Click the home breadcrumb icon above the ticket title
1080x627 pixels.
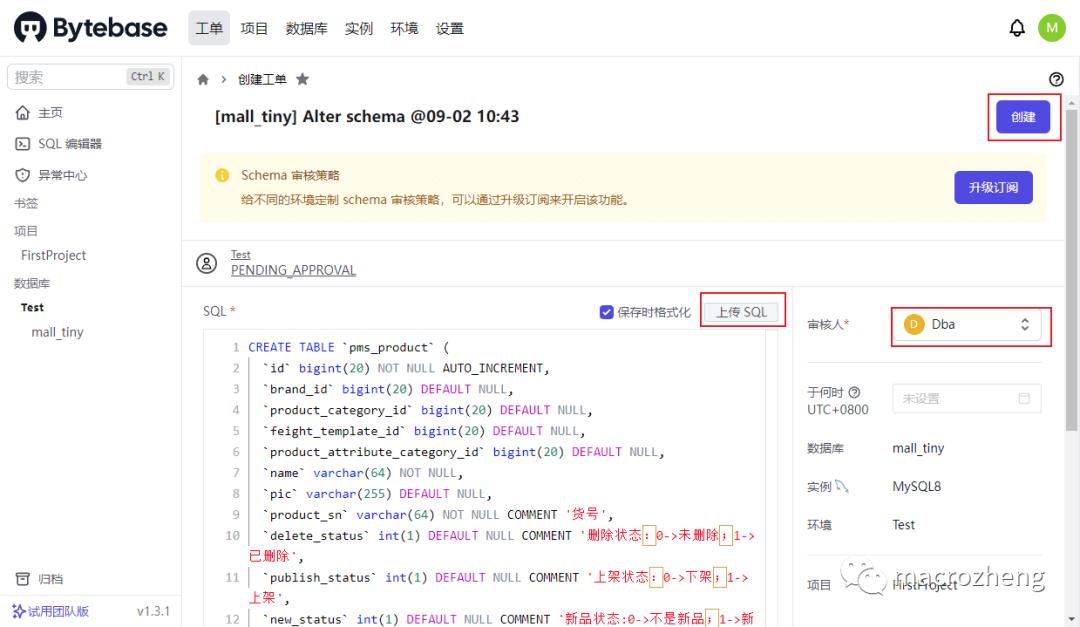[201, 79]
